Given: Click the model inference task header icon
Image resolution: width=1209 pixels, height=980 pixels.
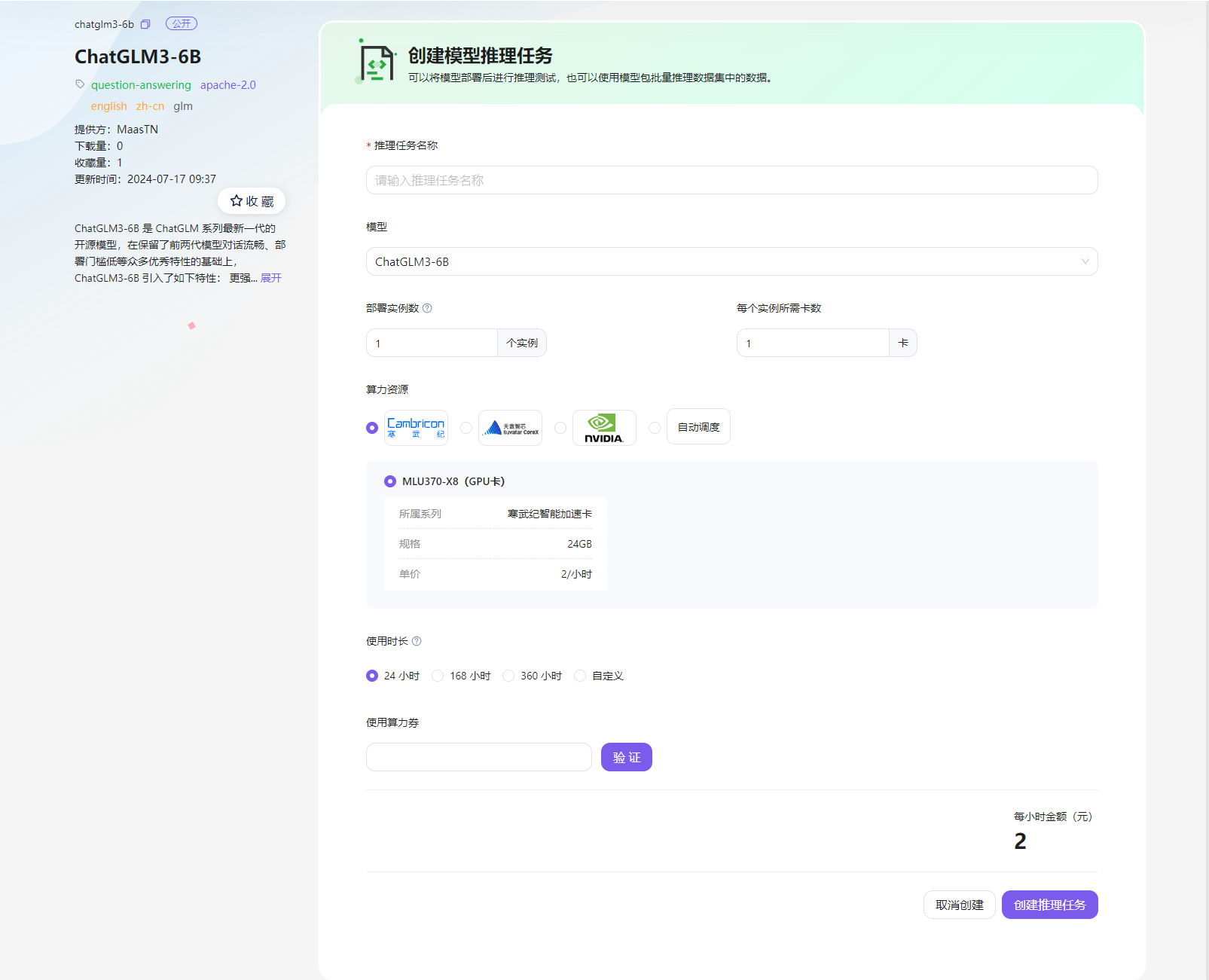Looking at the screenshot, I should tap(376, 62).
